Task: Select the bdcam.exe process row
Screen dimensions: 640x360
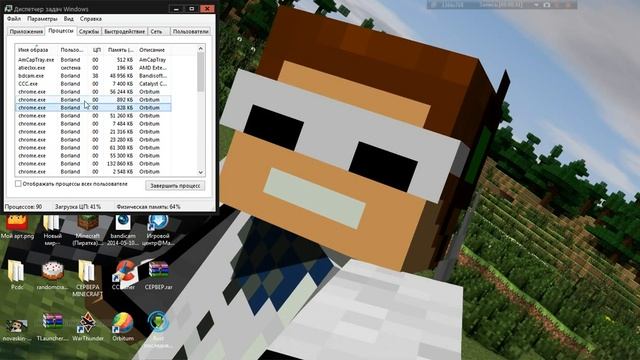Action: pos(93,76)
